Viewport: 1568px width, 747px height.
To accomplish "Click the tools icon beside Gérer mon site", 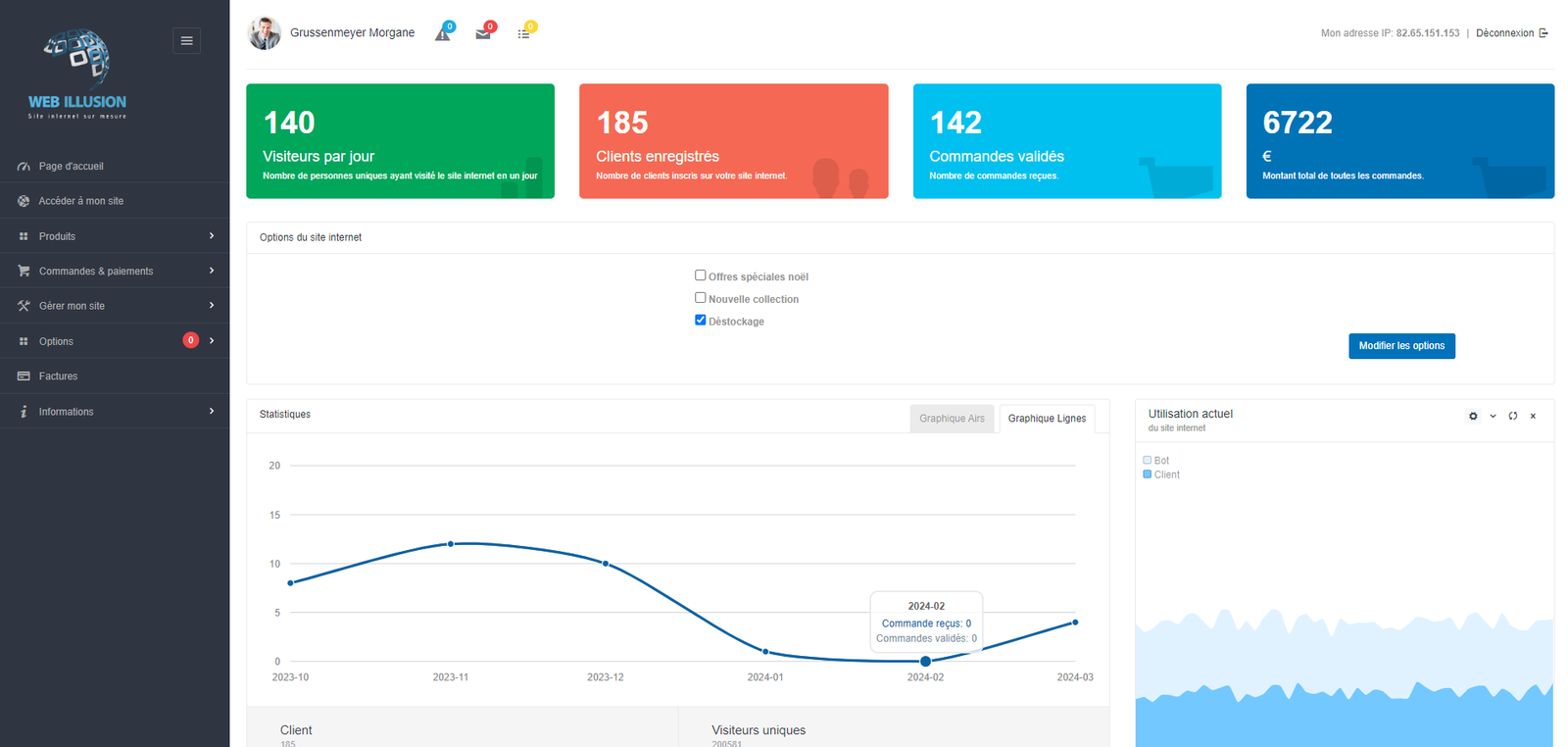I will 24,306.
